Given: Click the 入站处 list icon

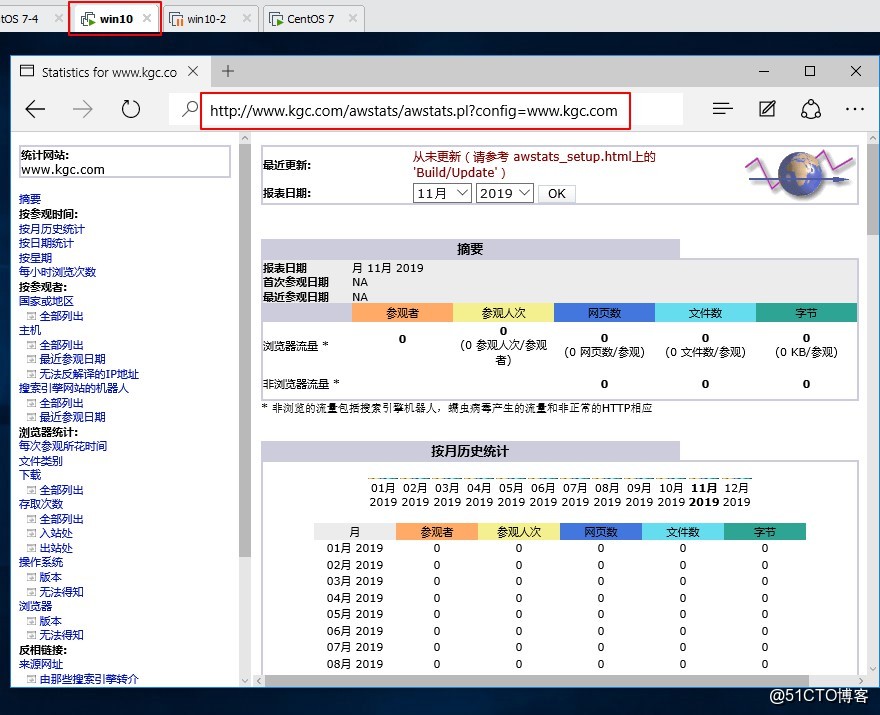Looking at the screenshot, I should (x=31, y=533).
